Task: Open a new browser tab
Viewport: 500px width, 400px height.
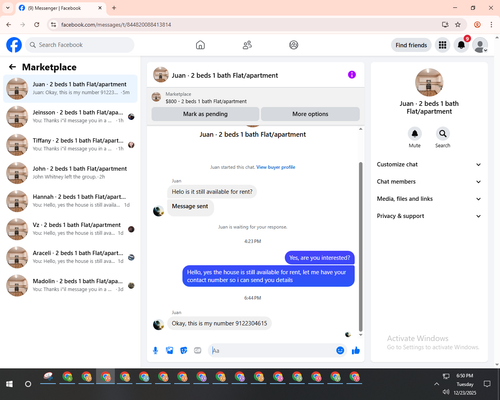Action: click(x=114, y=8)
